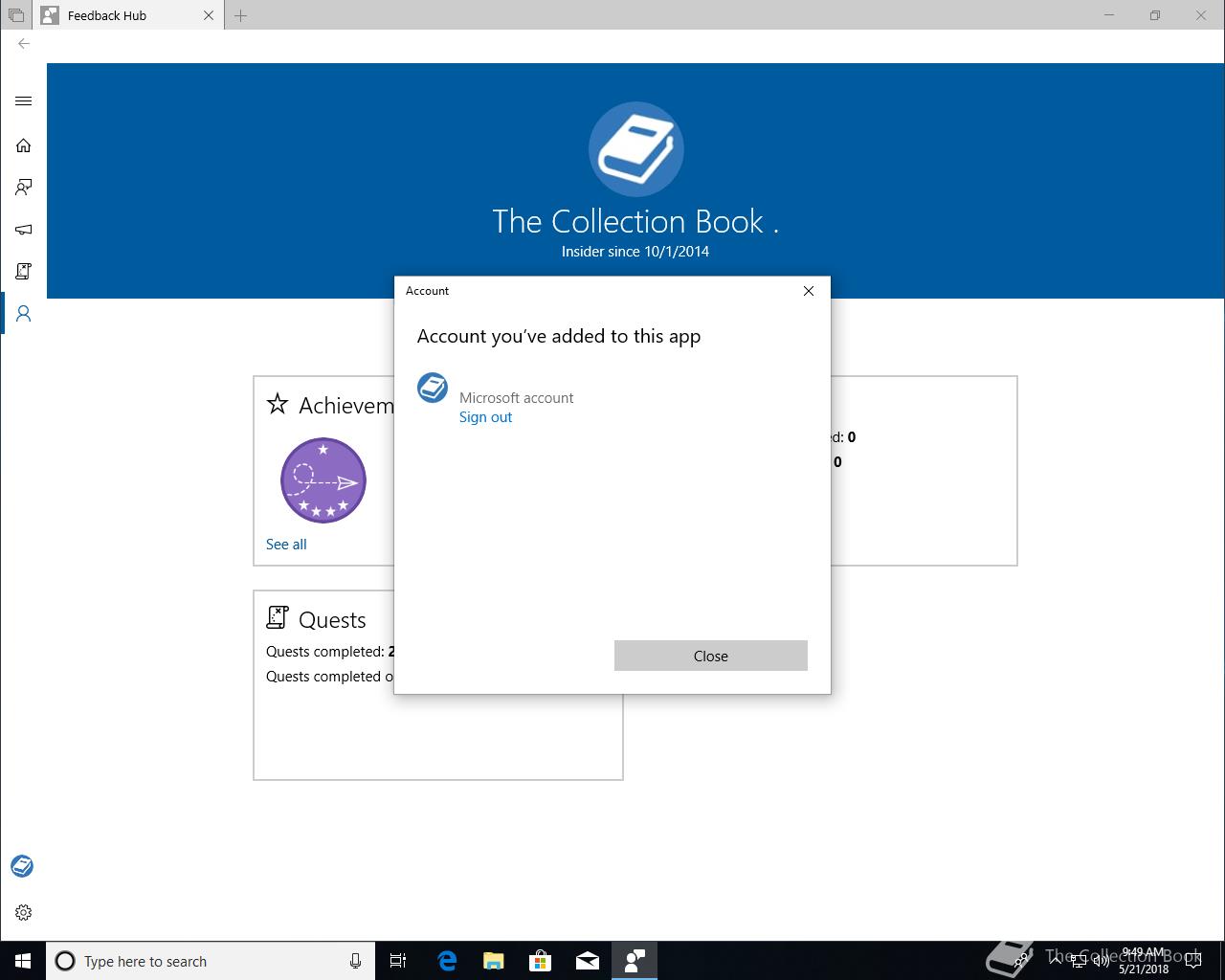Launch Microsoft Edge from taskbar
The width and height of the screenshot is (1225, 980).
(x=447, y=961)
